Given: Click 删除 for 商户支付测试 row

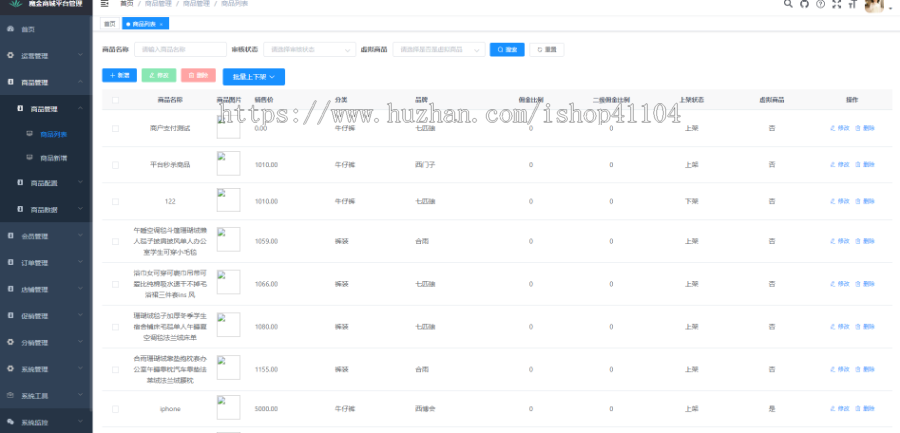Looking at the screenshot, I should tap(866, 128).
